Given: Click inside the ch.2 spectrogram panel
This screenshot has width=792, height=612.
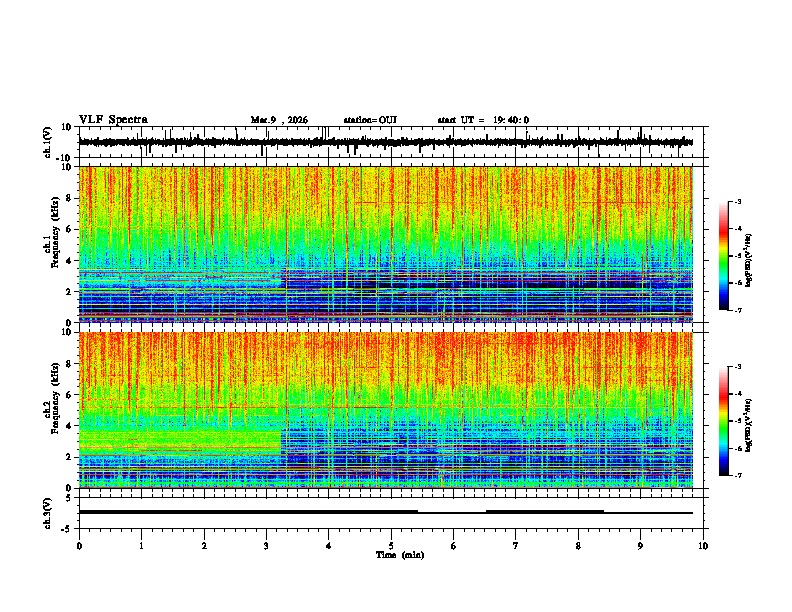Looking at the screenshot, I should [x=386, y=410].
